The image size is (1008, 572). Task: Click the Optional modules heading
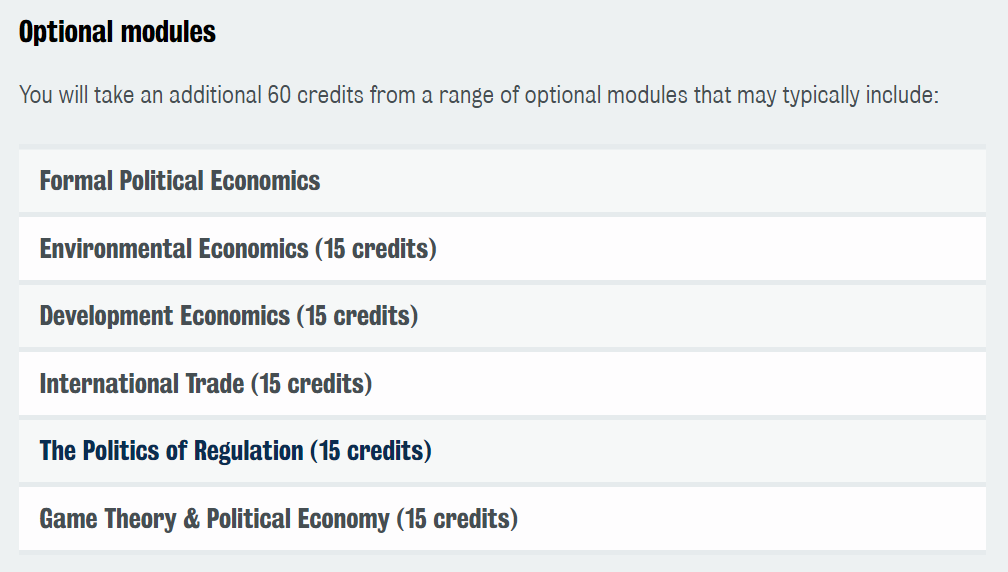[x=117, y=32]
